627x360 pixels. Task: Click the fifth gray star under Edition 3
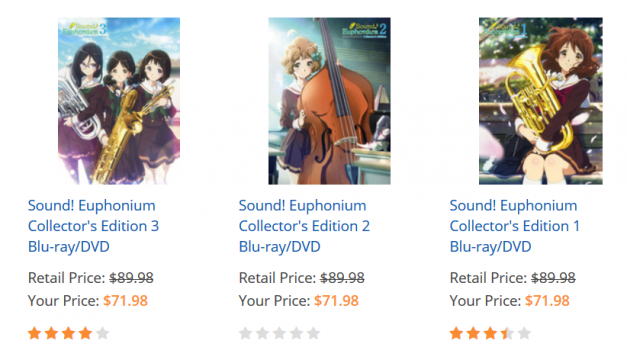click(102, 333)
